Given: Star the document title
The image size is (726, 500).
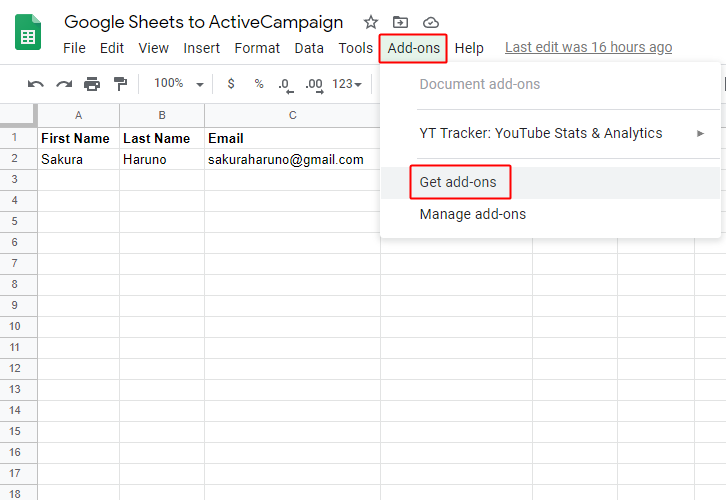Looking at the screenshot, I should pyautogui.click(x=370, y=22).
